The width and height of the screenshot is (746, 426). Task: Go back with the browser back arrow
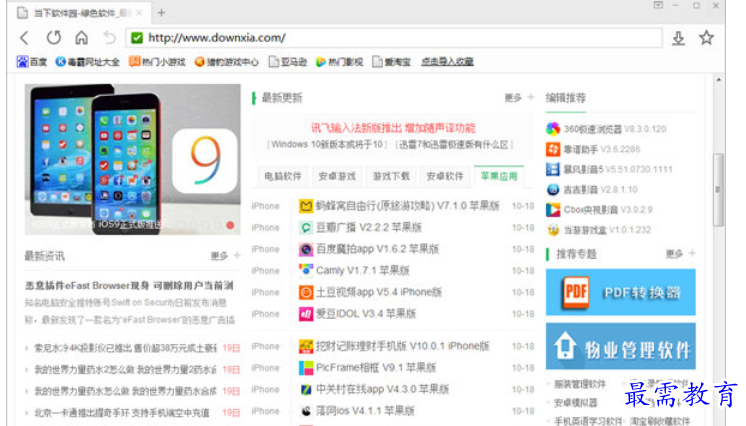coord(25,38)
